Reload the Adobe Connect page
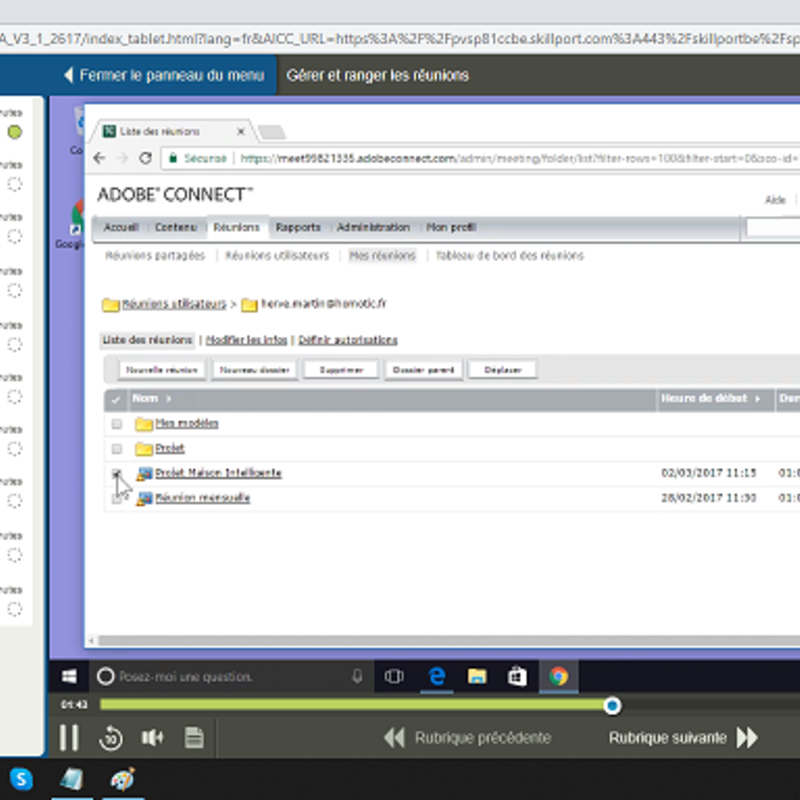The width and height of the screenshot is (800, 800). [145, 158]
